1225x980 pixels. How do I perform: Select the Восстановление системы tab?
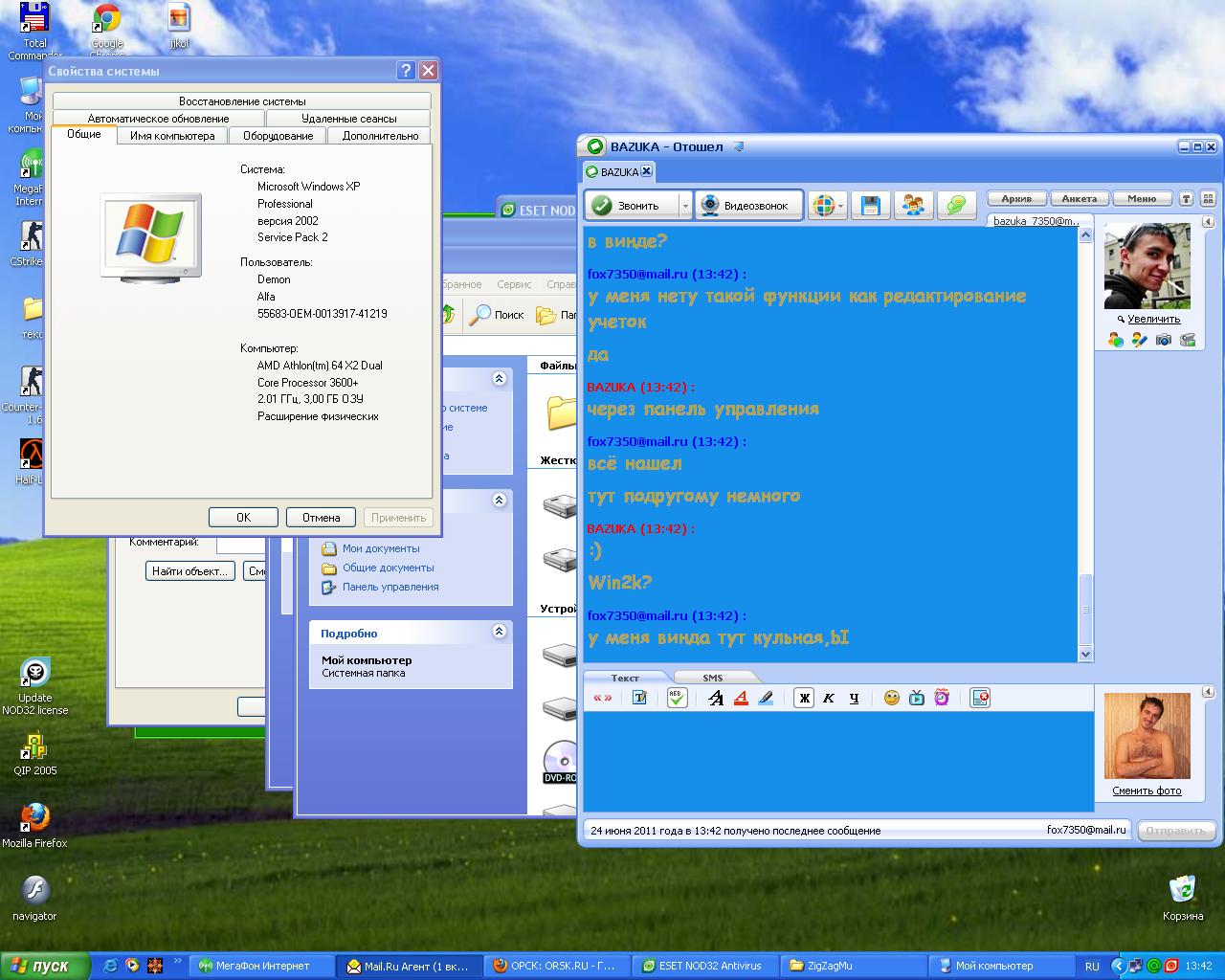pyautogui.click(x=242, y=101)
